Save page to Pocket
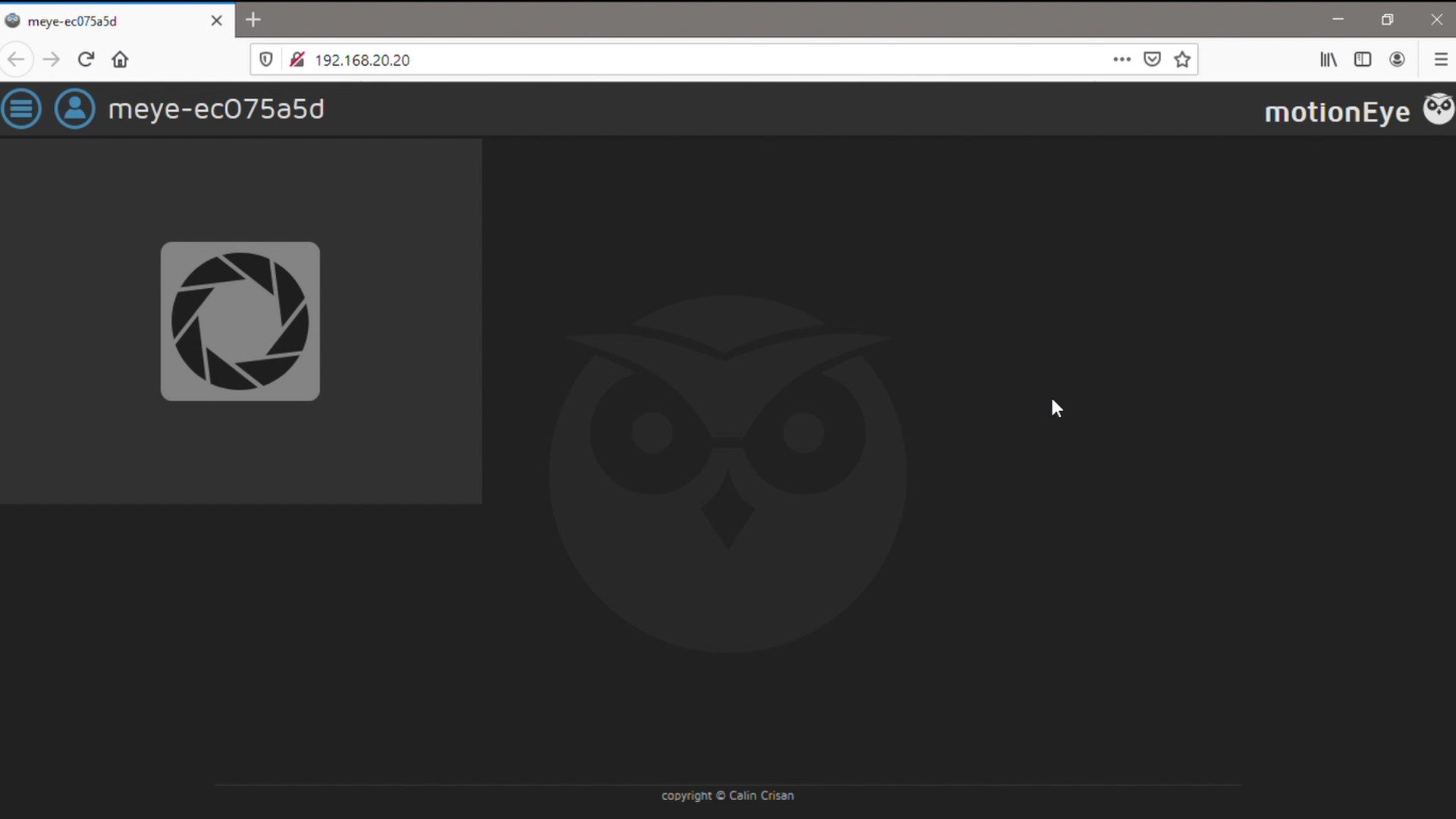 (x=1152, y=59)
